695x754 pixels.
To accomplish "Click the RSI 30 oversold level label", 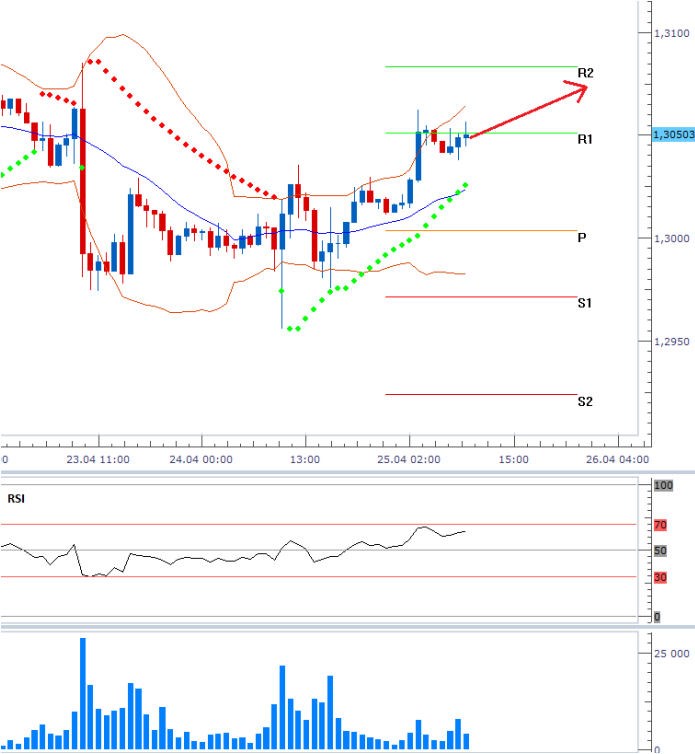I will coord(660,578).
